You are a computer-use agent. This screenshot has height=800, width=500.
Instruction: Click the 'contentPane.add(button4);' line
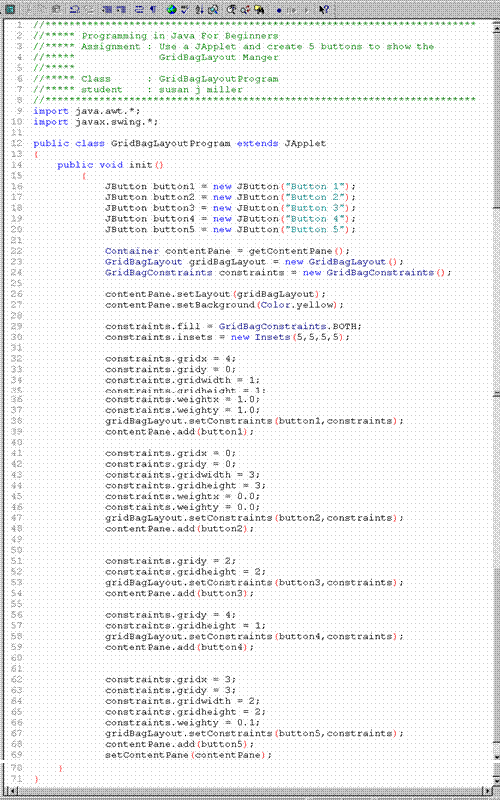pos(179,647)
